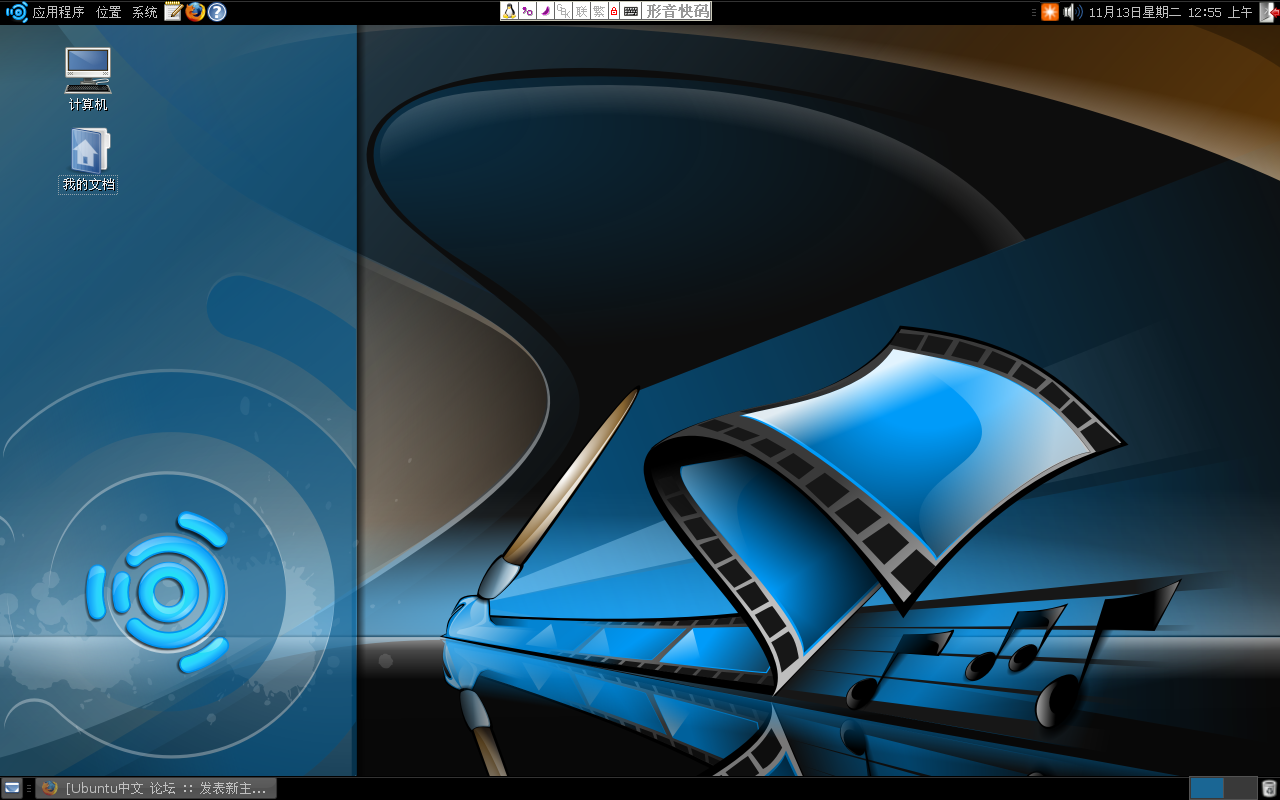
Task: Open the help question-mark launcher
Action: pyautogui.click(x=217, y=12)
